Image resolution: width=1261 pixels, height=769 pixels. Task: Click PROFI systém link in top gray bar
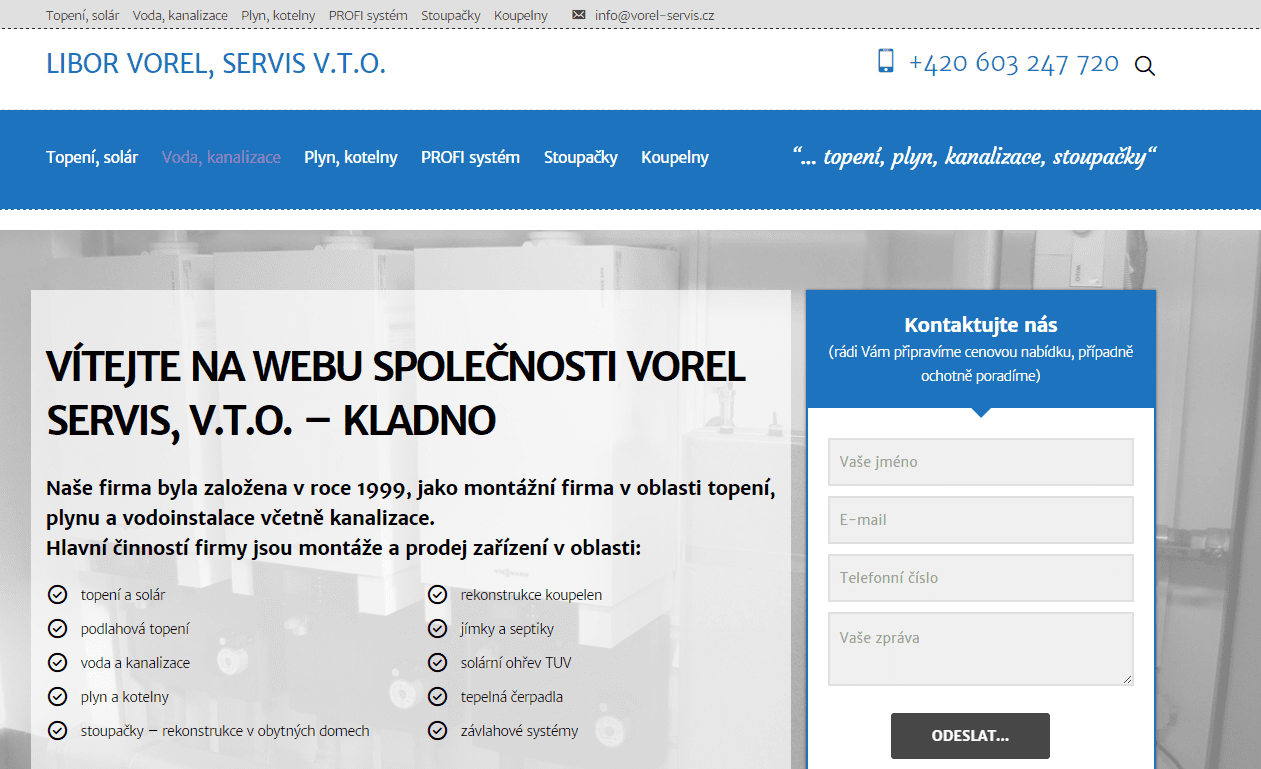[x=368, y=16]
